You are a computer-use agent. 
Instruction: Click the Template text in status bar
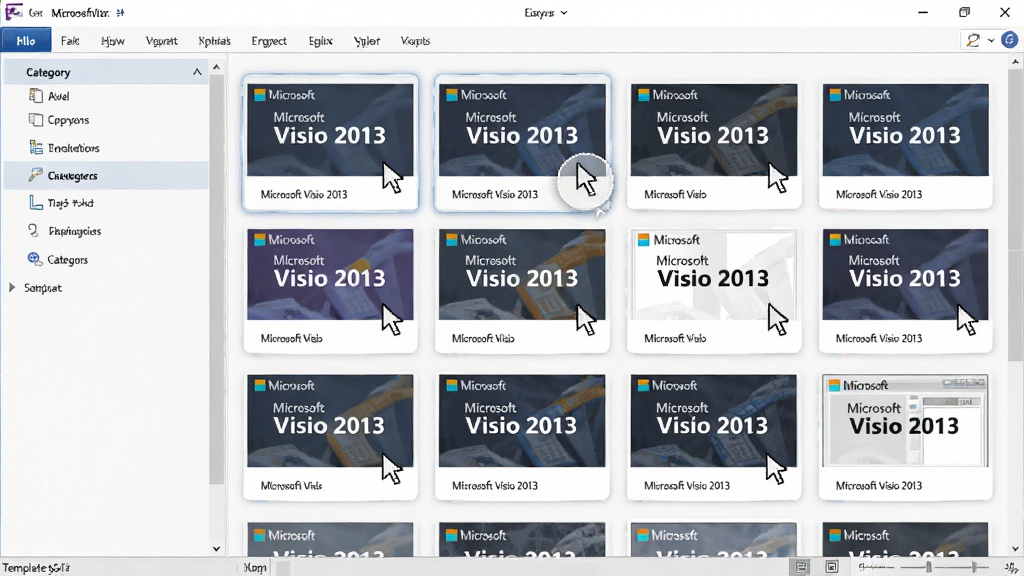coord(36,568)
